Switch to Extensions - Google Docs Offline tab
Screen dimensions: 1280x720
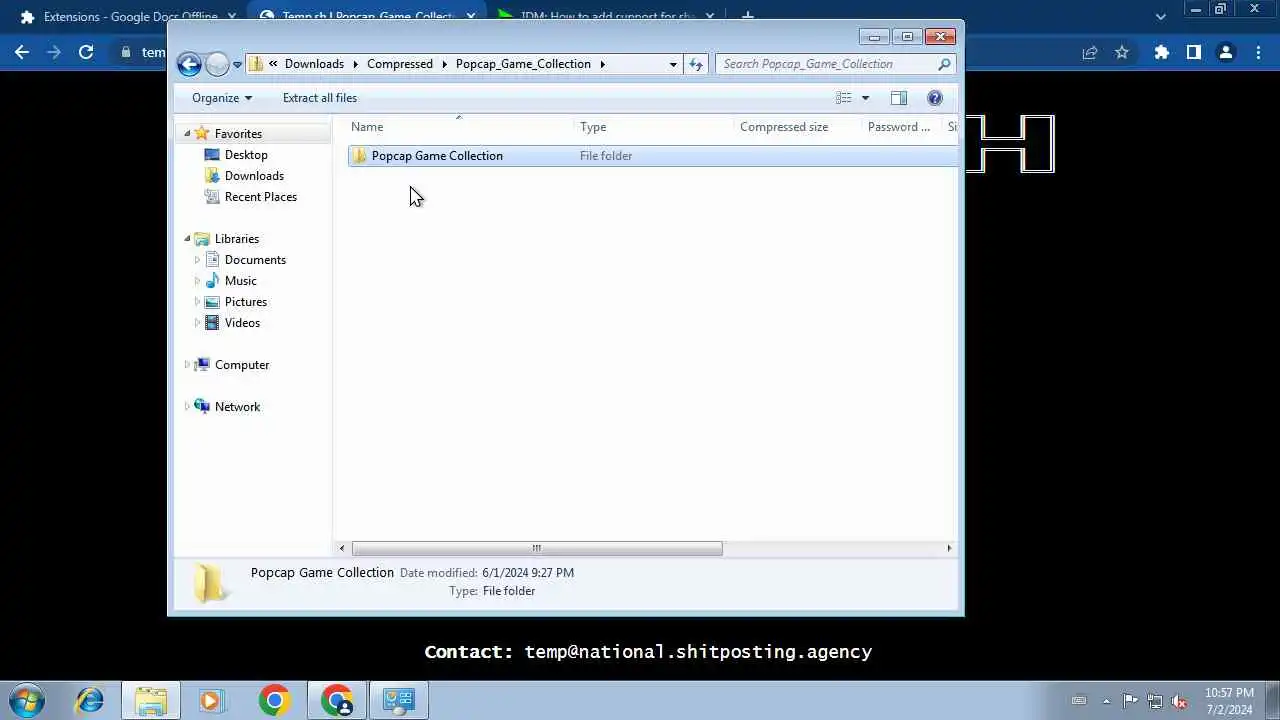pyautogui.click(x=130, y=17)
